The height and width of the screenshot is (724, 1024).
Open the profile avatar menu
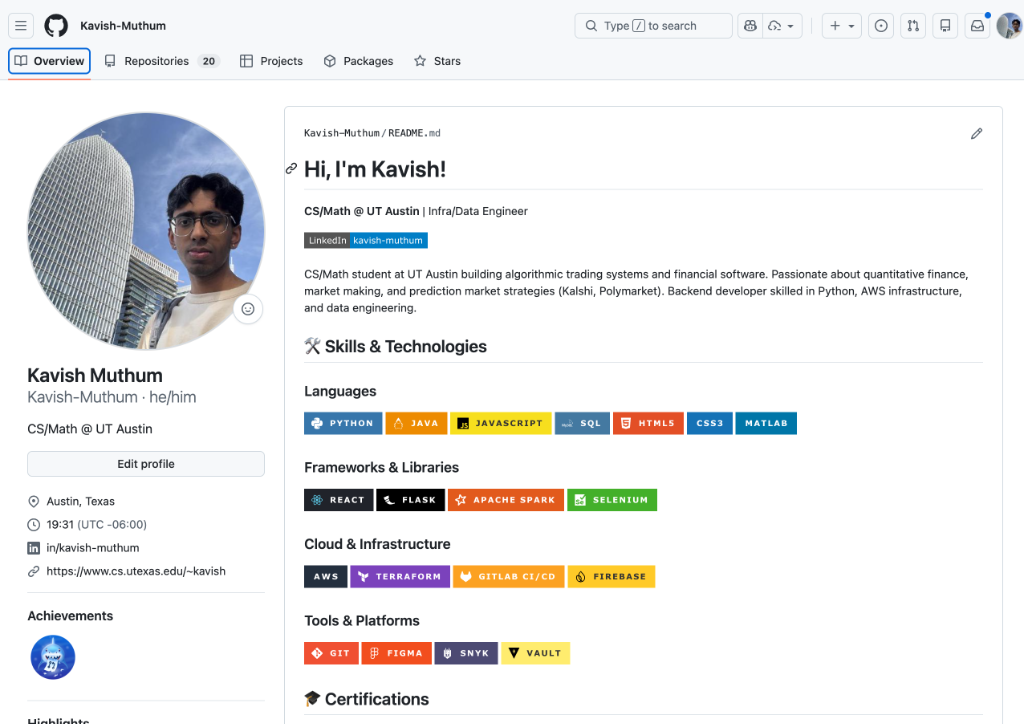[1008, 25]
